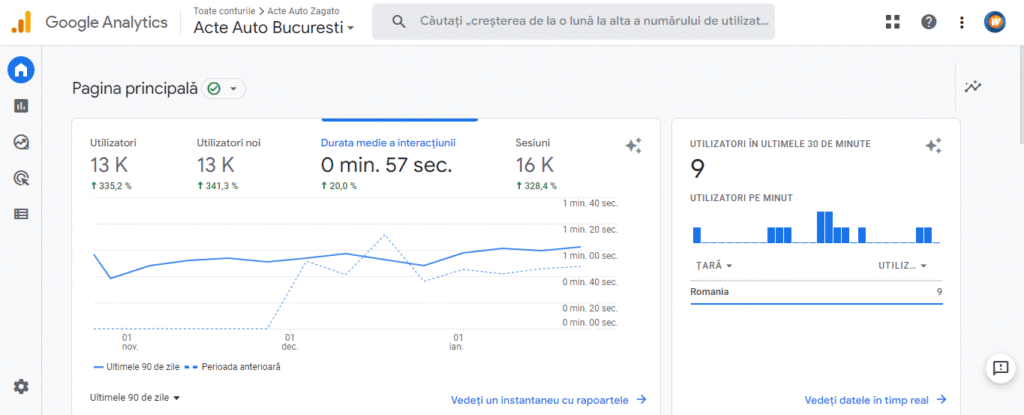Click sparkle insights icon on metrics card
The height and width of the screenshot is (415, 1024).
coord(633,146)
